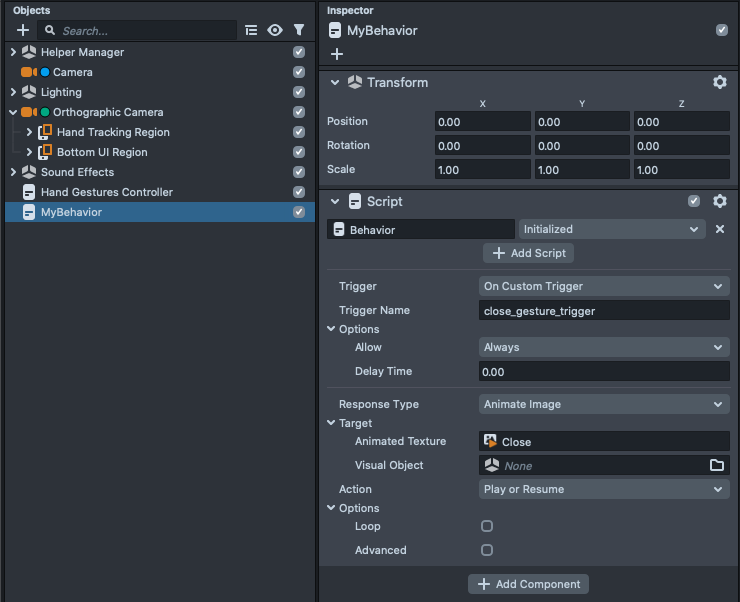Screen dimensions: 740x602
Task: Uncheck the Hand Gestures Controller object checkbox
Action: [299, 192]
